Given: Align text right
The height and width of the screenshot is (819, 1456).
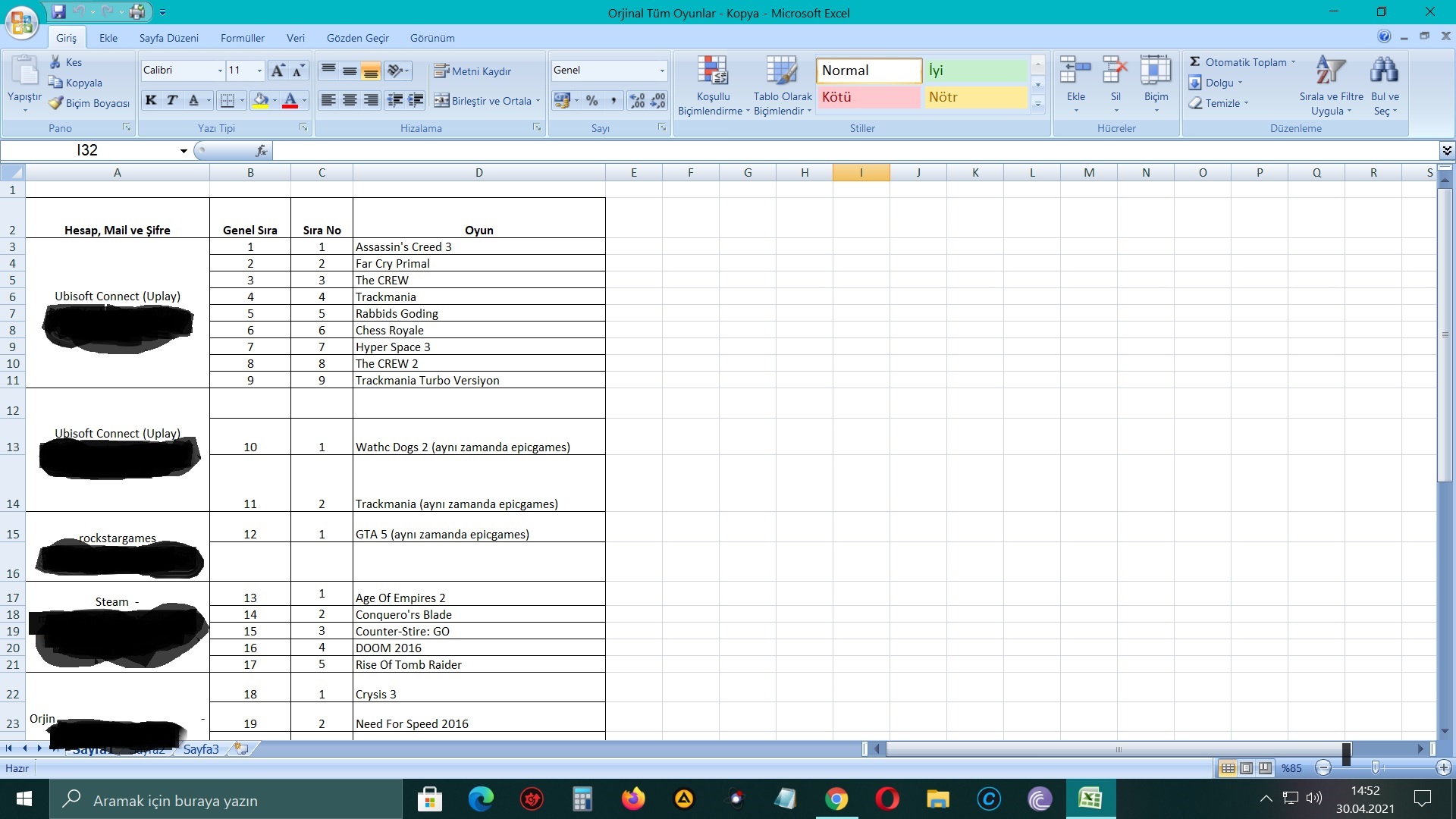Looking at the screenshot, I should 371,100.
